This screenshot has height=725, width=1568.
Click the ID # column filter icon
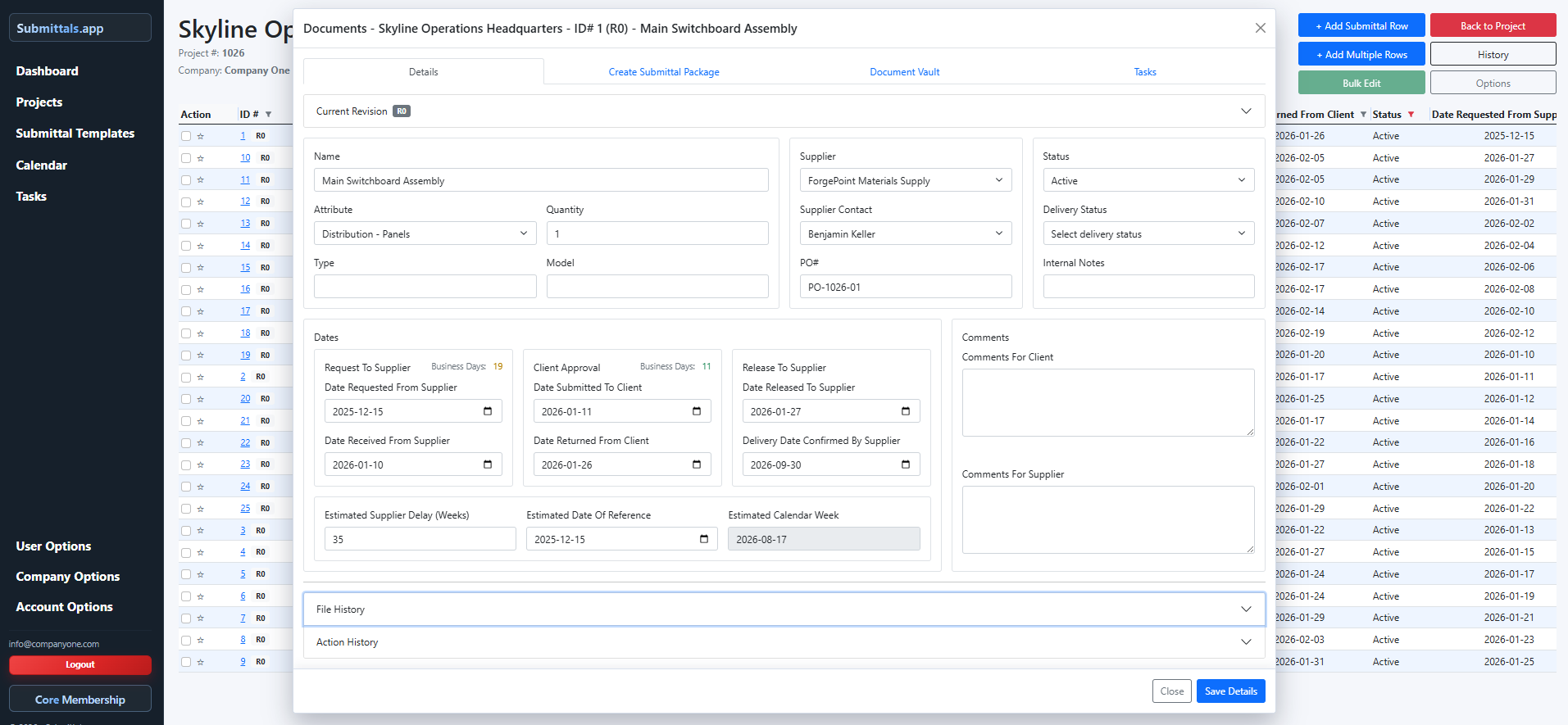coord(268,115)
